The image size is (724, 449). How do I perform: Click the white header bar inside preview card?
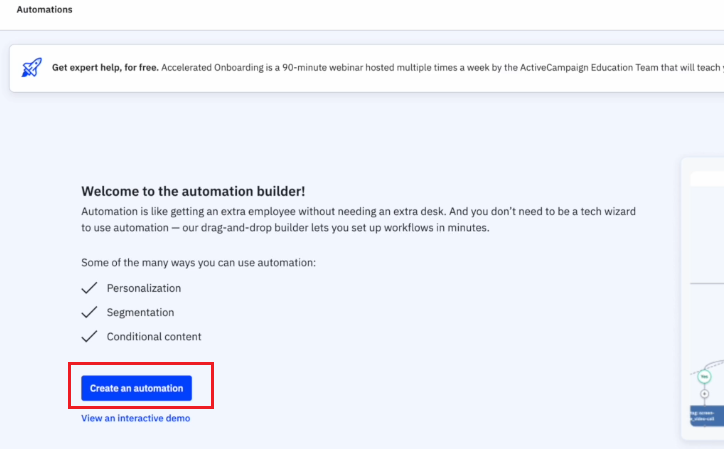pyautogui.click(x=707, y=179)
